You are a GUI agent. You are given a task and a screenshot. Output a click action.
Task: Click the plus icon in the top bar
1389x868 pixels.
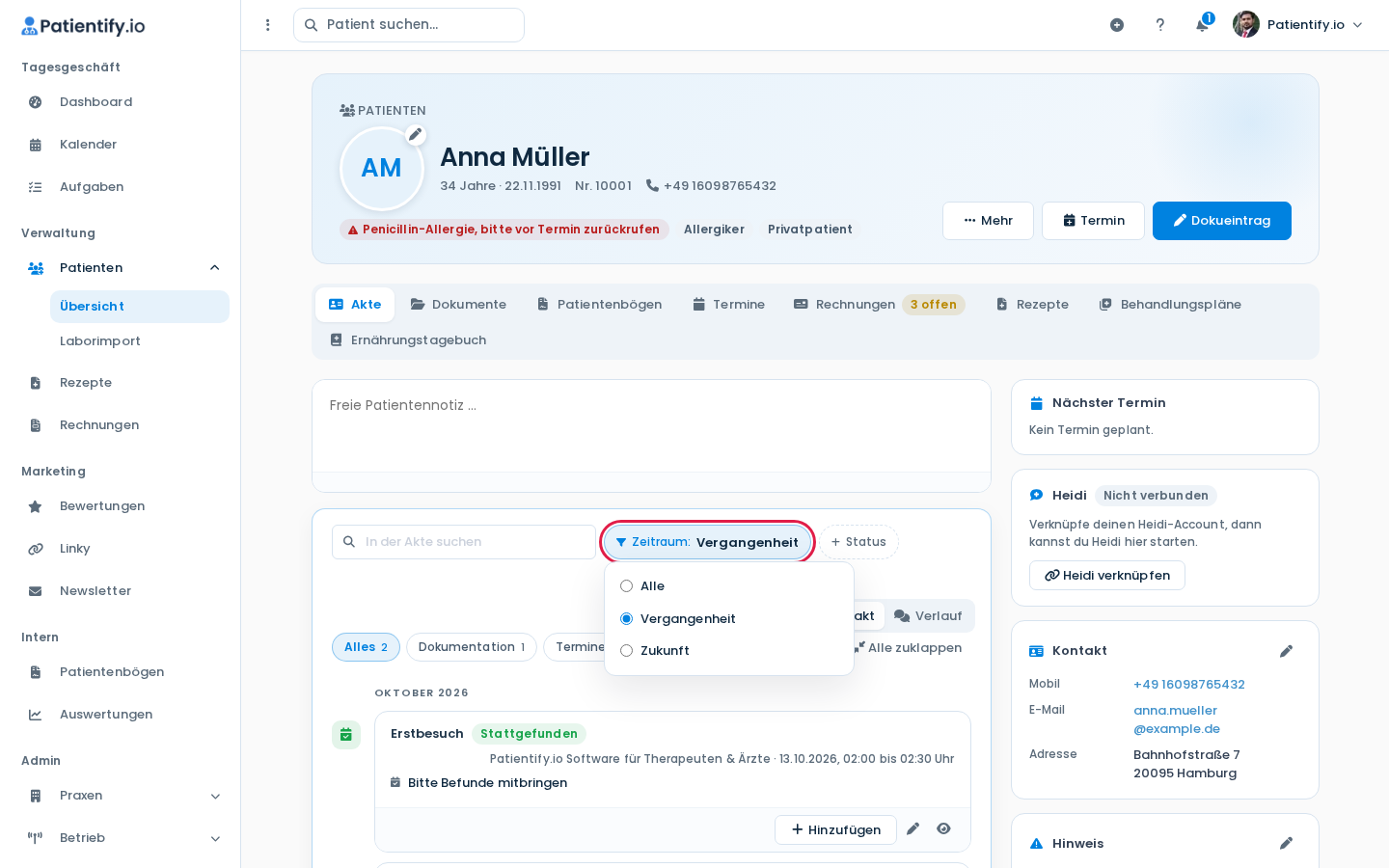tap(1117, 25)
